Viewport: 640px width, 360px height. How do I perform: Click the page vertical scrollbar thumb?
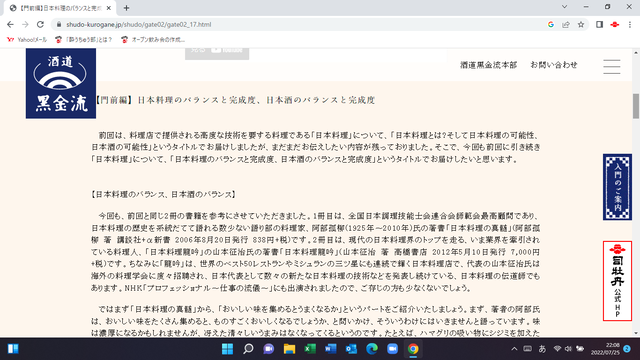pos(636,106)
